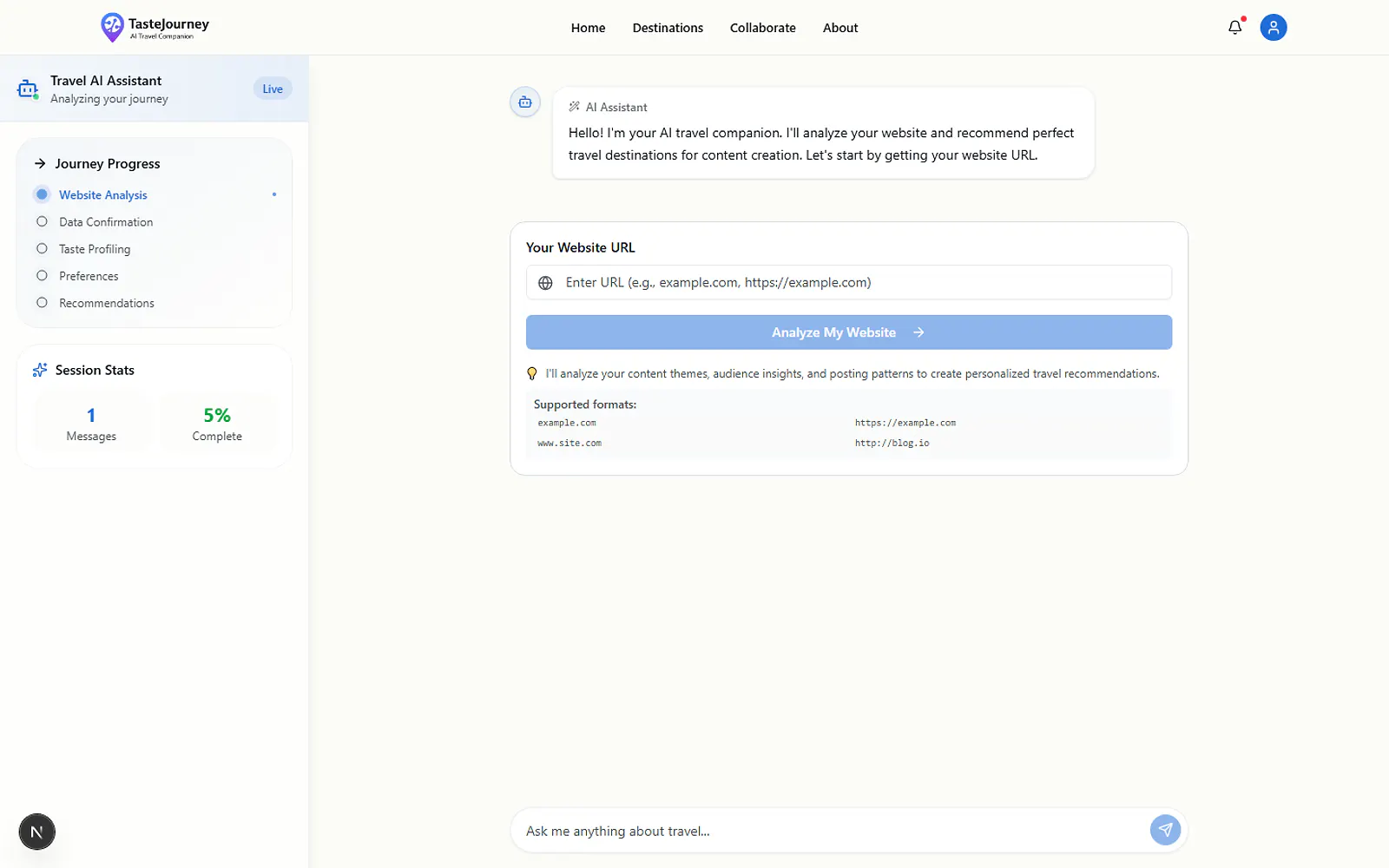Click the Your Website URL heading
The image size is (1389, 868).
[581, 247]
